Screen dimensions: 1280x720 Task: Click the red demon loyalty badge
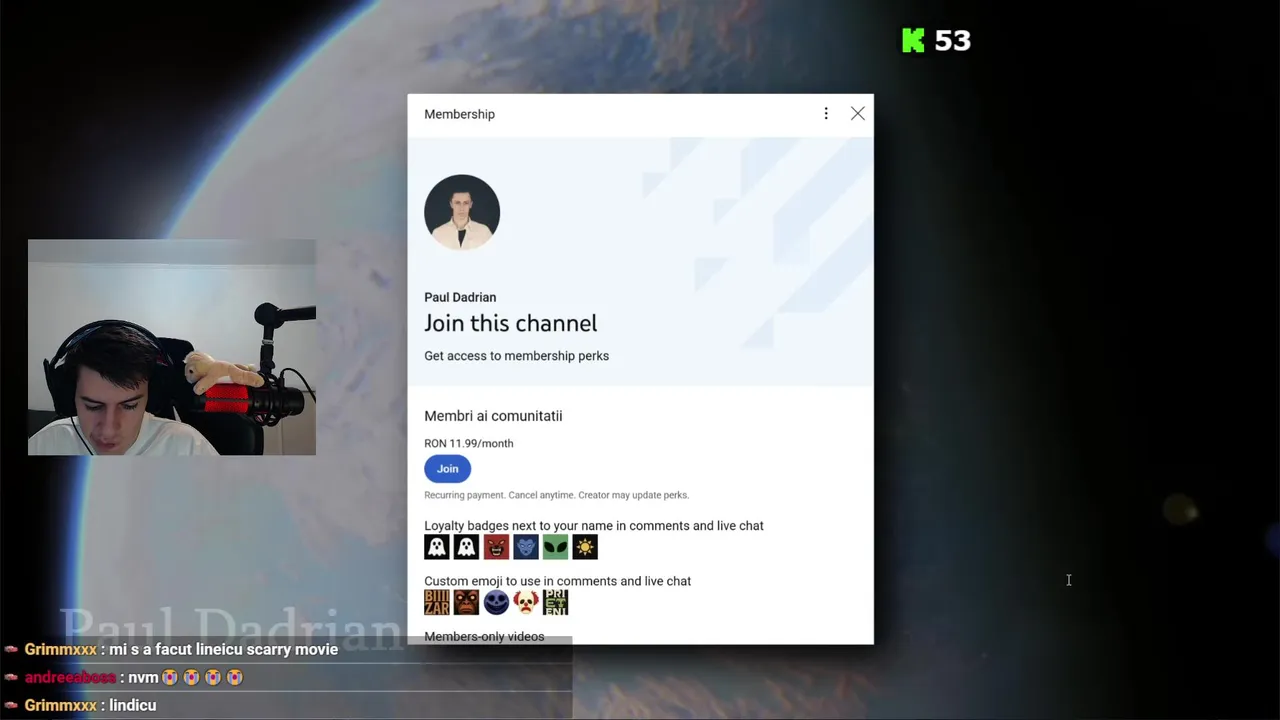tap(496, 547)
